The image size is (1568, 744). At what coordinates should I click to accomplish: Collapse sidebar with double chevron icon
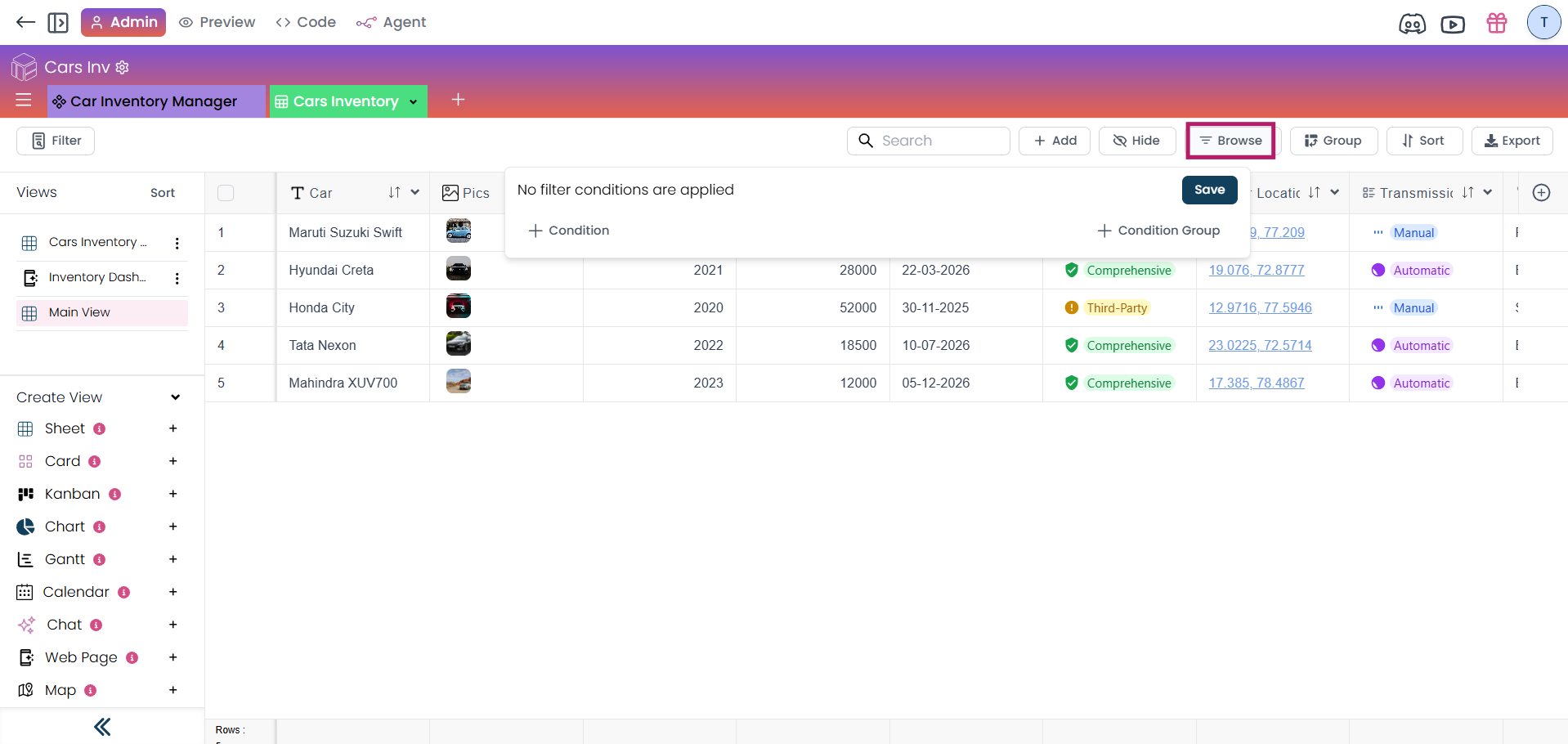102,727
